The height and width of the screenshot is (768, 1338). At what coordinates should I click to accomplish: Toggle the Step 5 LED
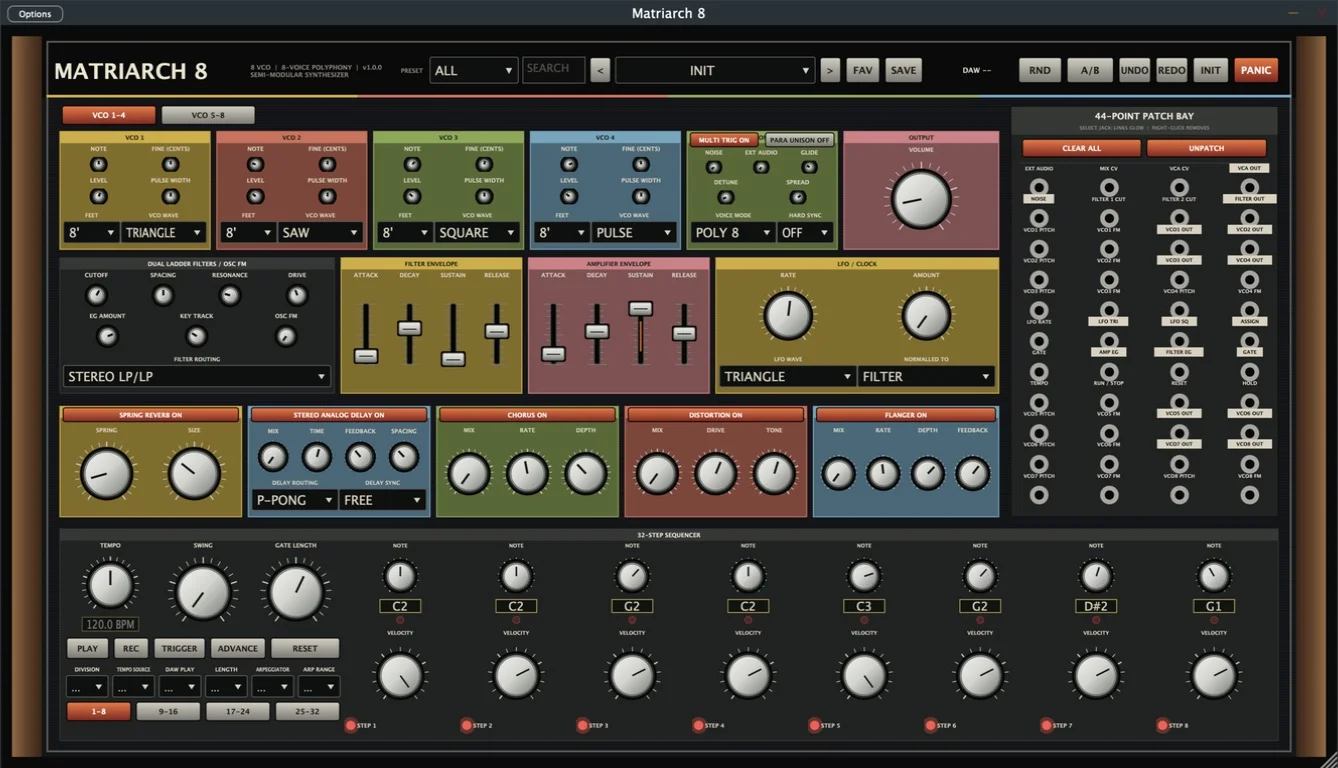point(814,725)
